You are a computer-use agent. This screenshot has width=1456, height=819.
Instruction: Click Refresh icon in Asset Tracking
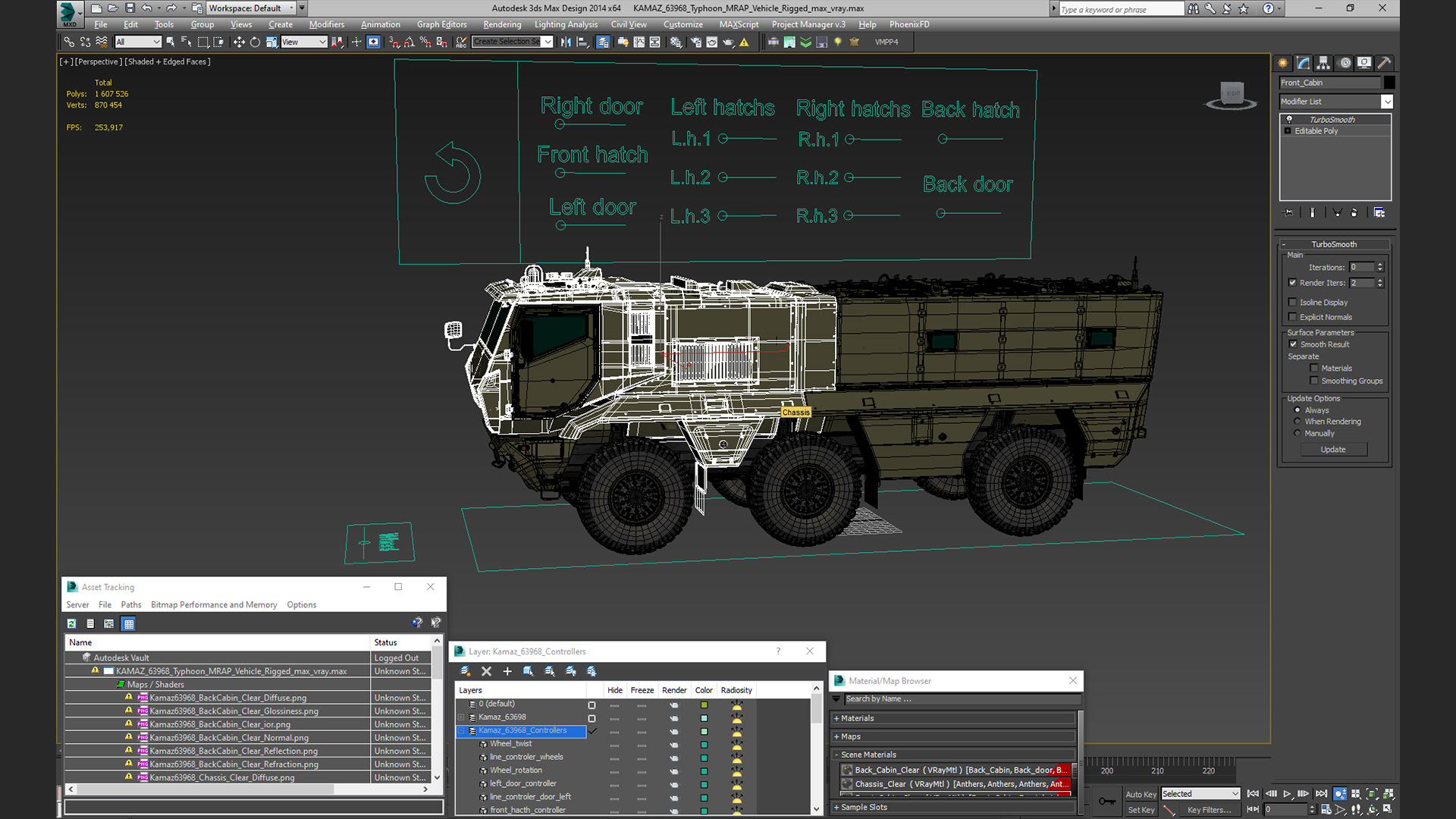(x=71, y=623)
